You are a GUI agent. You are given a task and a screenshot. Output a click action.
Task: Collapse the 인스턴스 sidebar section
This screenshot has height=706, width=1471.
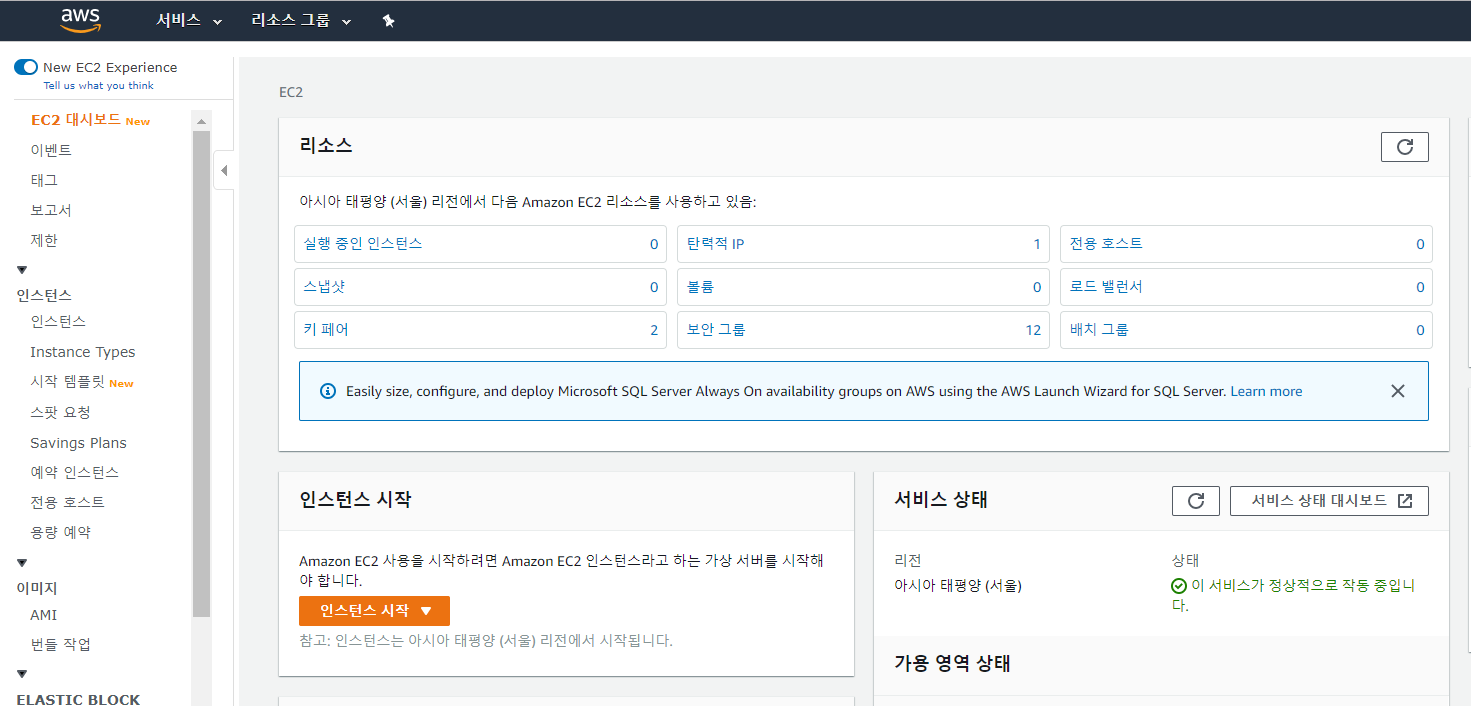click(22, 270)
